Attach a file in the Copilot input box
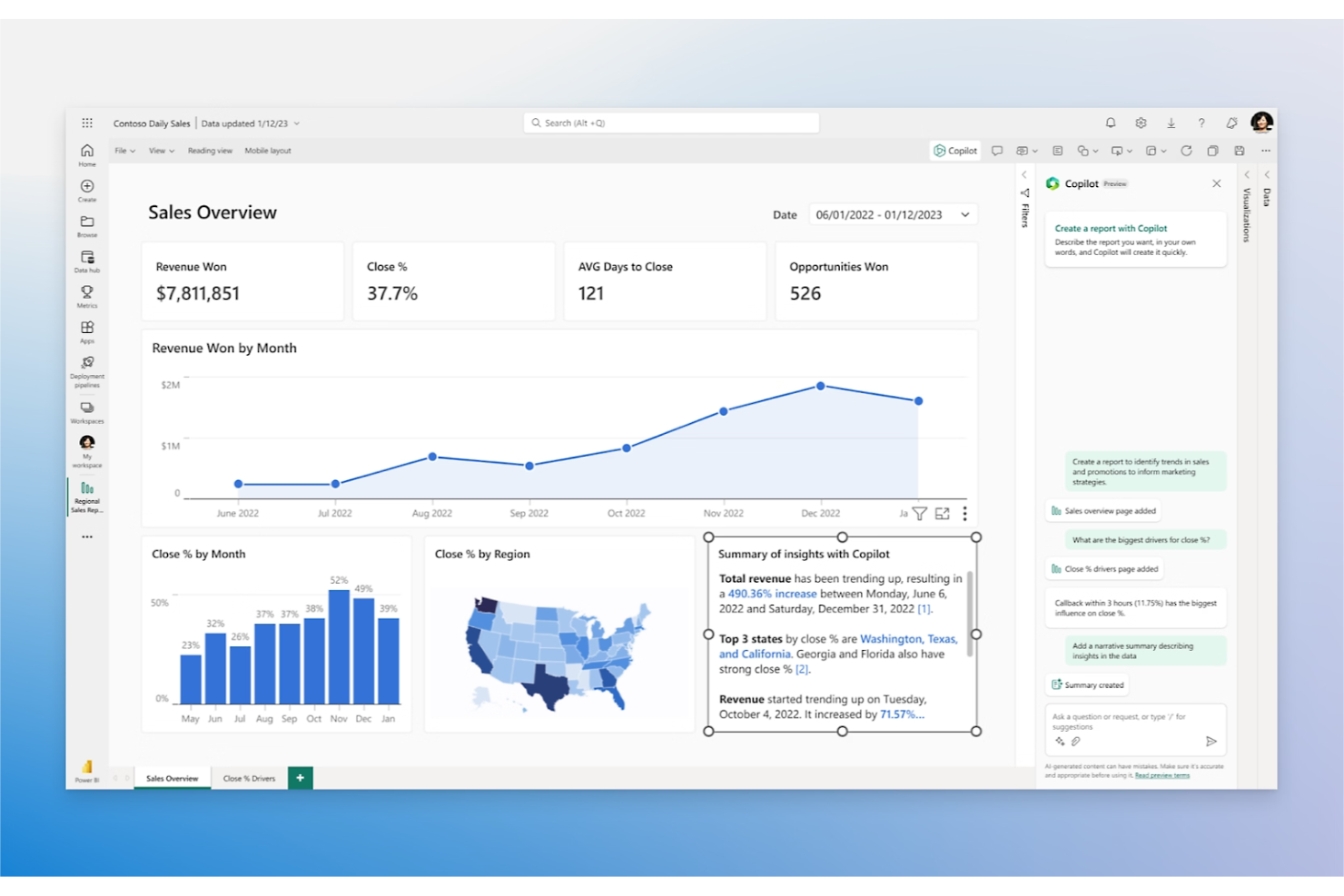The image size is (1344, 896). point(1076,742)
